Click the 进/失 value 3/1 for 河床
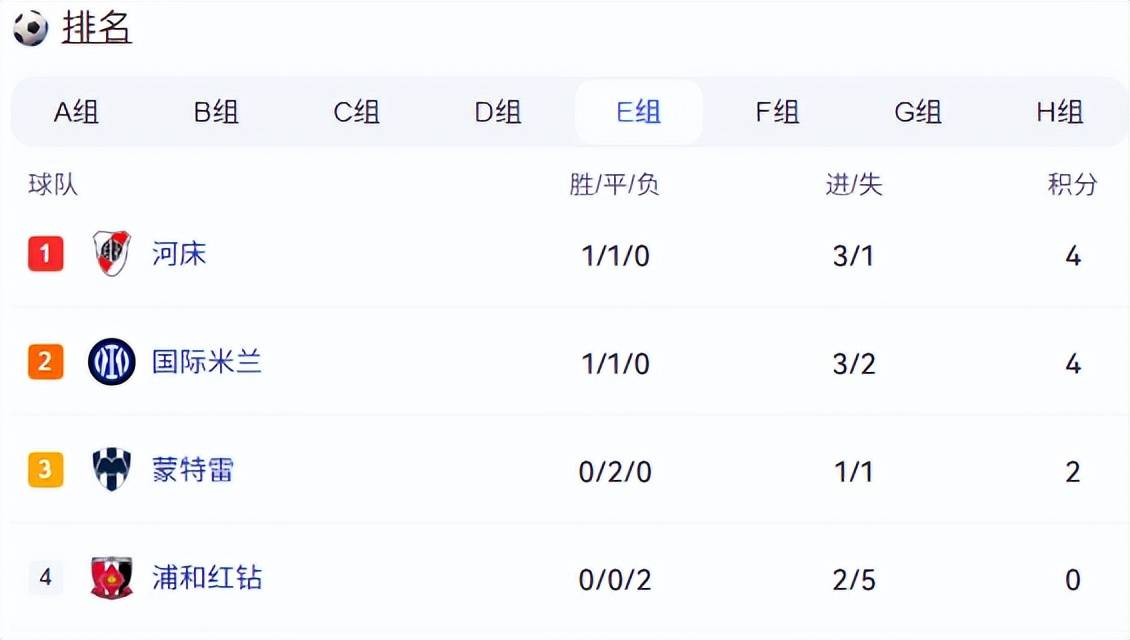Image resolution: width=1130 pixels, height=640 pixels. pyautogui.click(x=855, y=253)
